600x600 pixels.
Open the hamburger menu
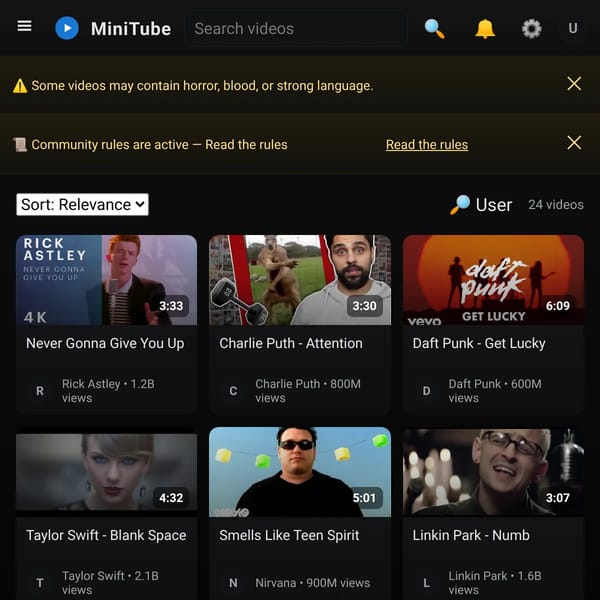click(24, 26)
